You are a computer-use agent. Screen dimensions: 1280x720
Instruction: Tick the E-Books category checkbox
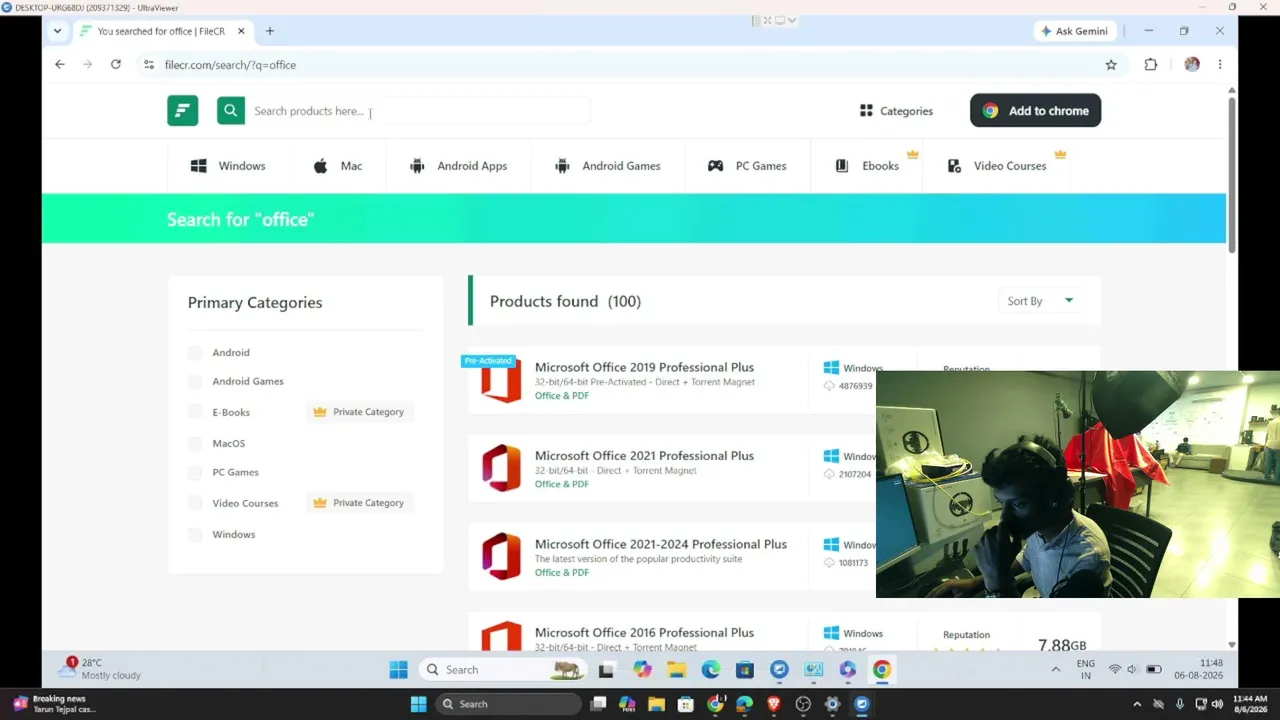(x=195, y=412)
